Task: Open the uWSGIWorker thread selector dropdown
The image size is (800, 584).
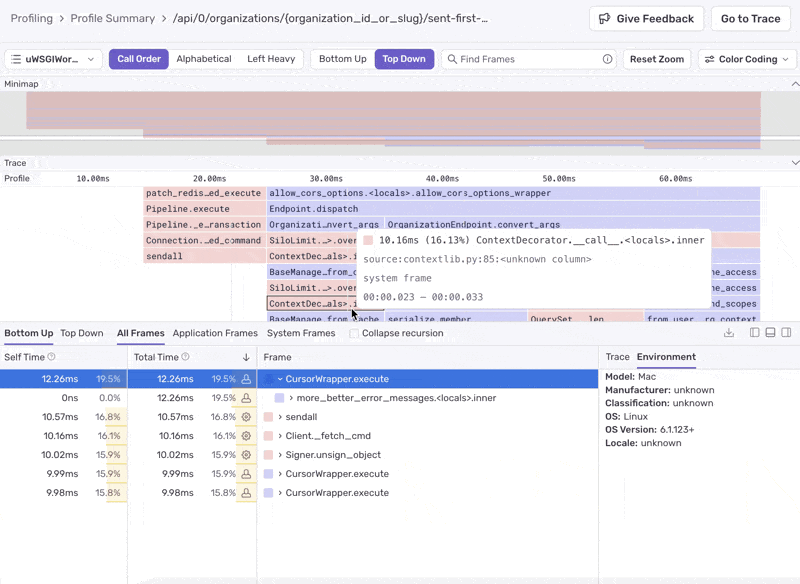Action: 53,59
